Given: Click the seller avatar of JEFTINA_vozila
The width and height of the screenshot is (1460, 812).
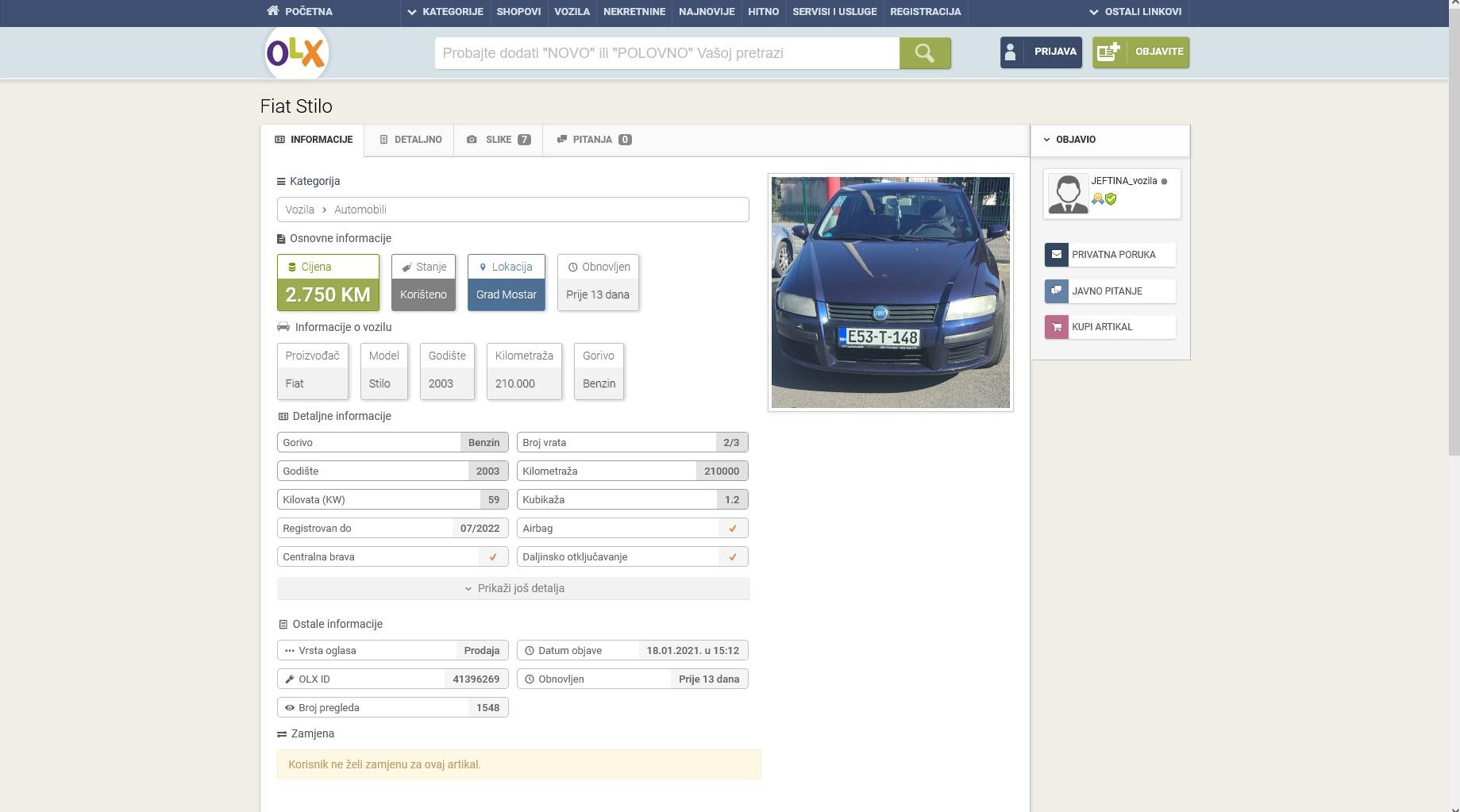Looking at the screenshot, I should (1068, 194).
